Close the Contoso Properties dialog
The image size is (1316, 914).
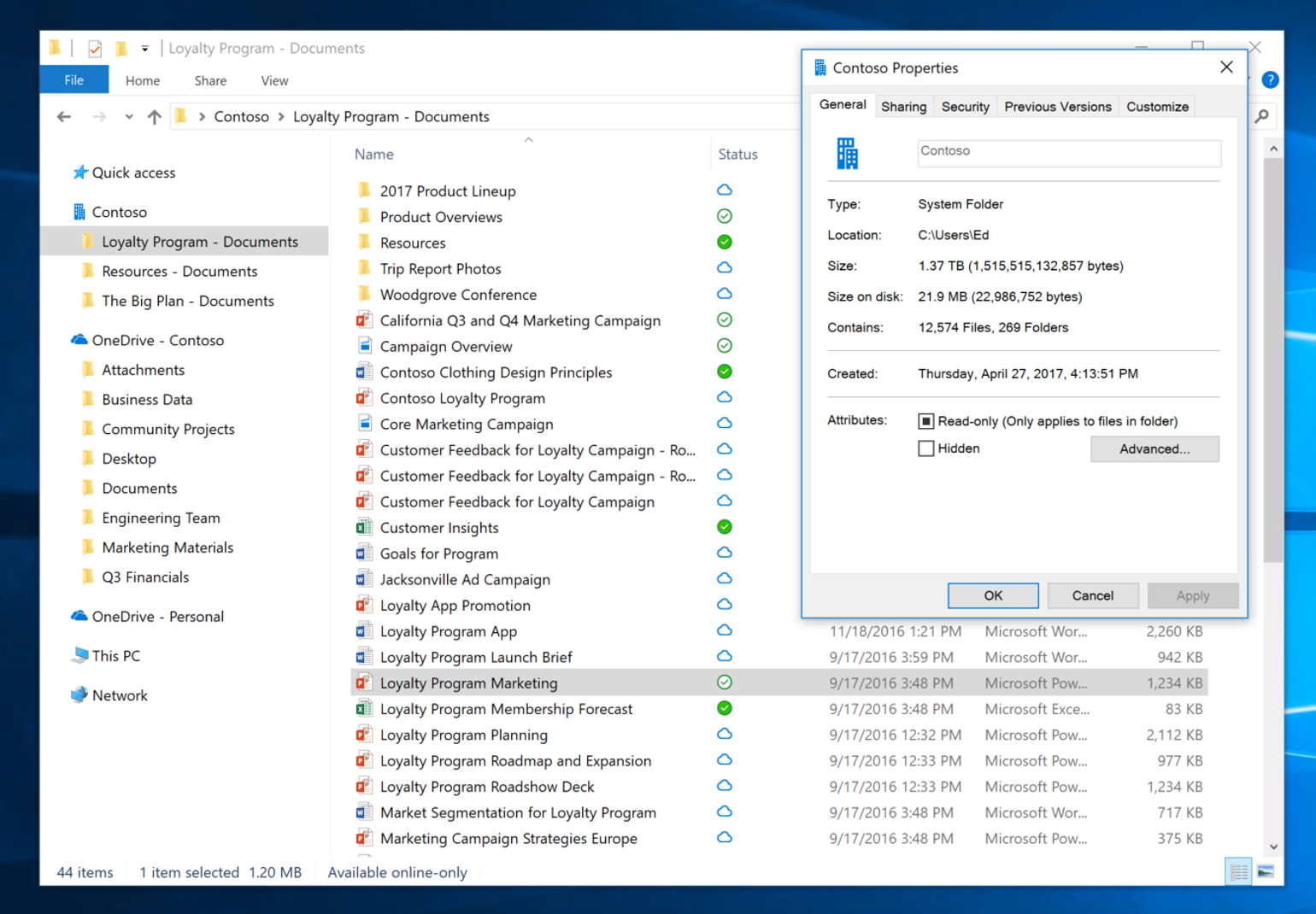point(1226,67)
